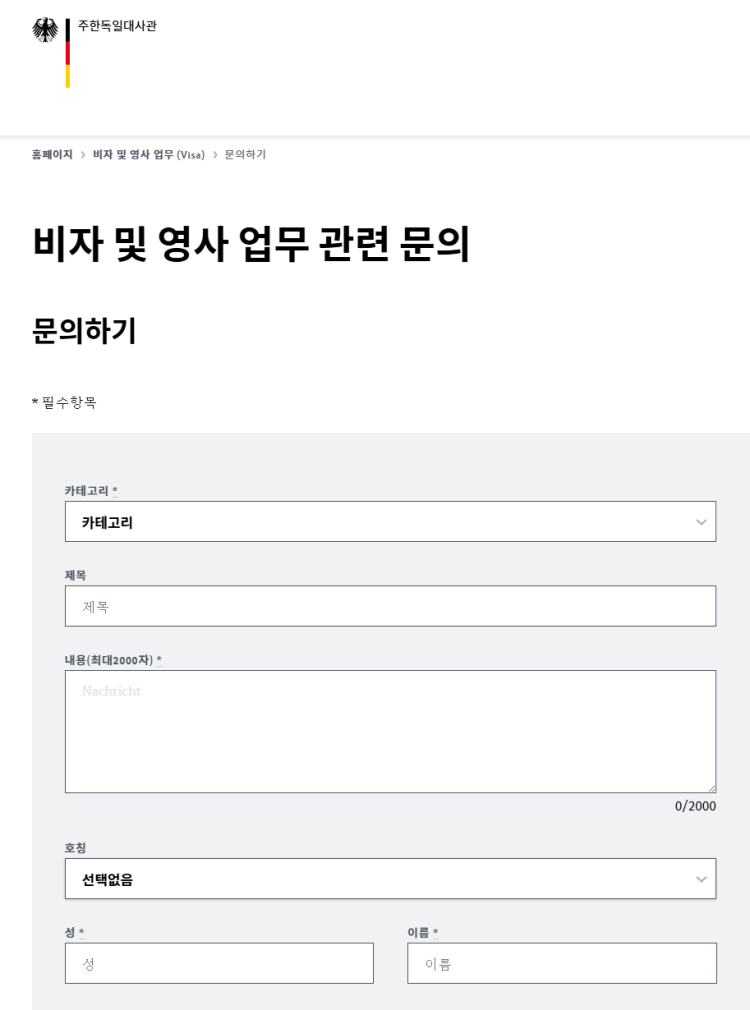Focus the 성 last name field
This screenshot has height=1010, width=750.
(x=219, y=964)
